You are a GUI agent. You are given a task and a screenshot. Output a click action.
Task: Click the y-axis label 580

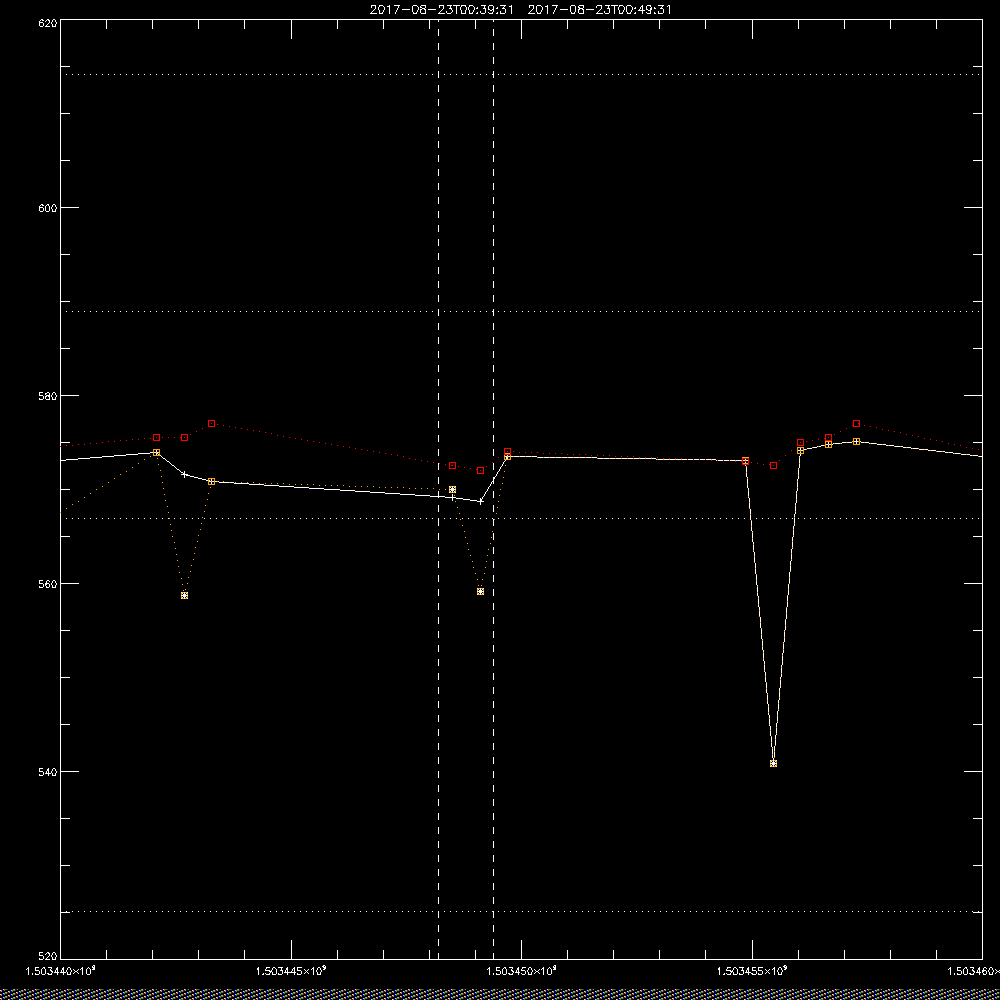50,396
